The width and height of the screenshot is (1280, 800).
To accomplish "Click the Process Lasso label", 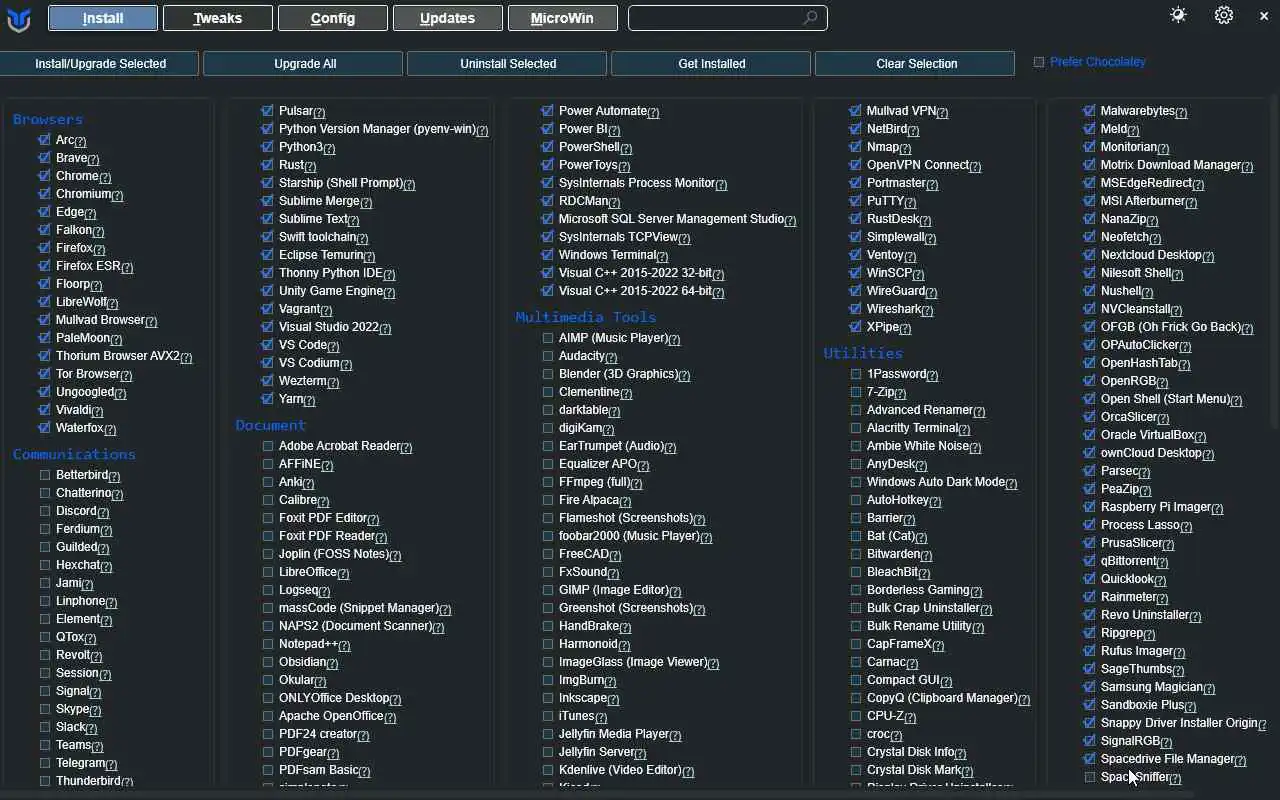I will tap(1140, 525).
